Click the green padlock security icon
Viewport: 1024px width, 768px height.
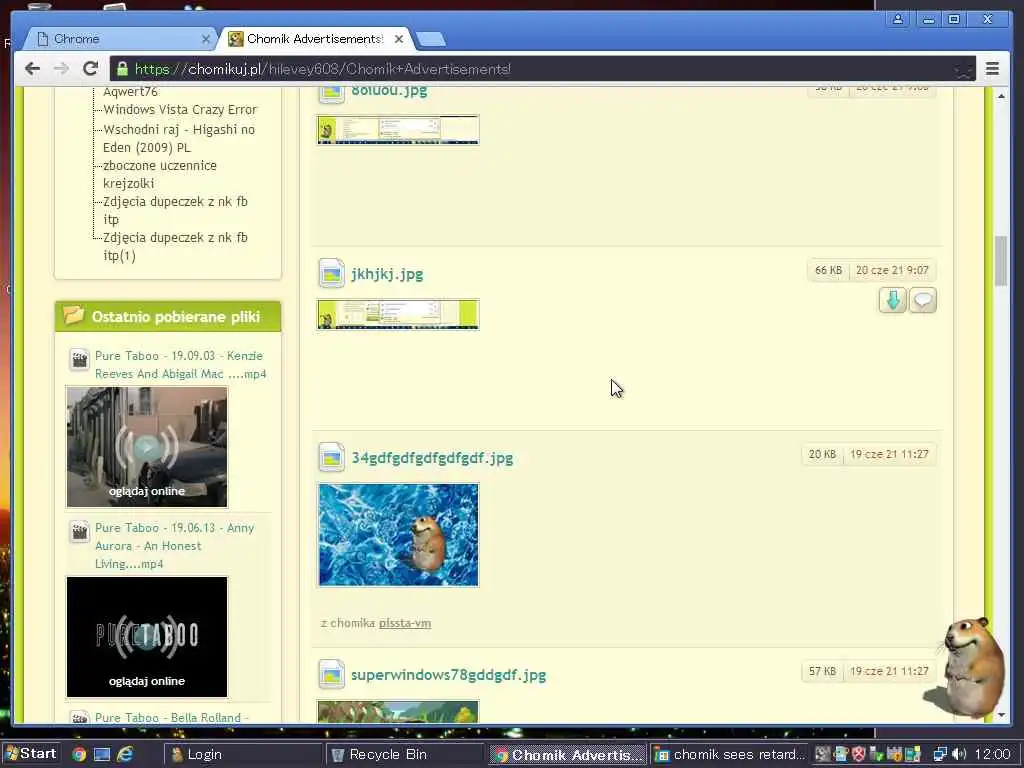point(122,69)
